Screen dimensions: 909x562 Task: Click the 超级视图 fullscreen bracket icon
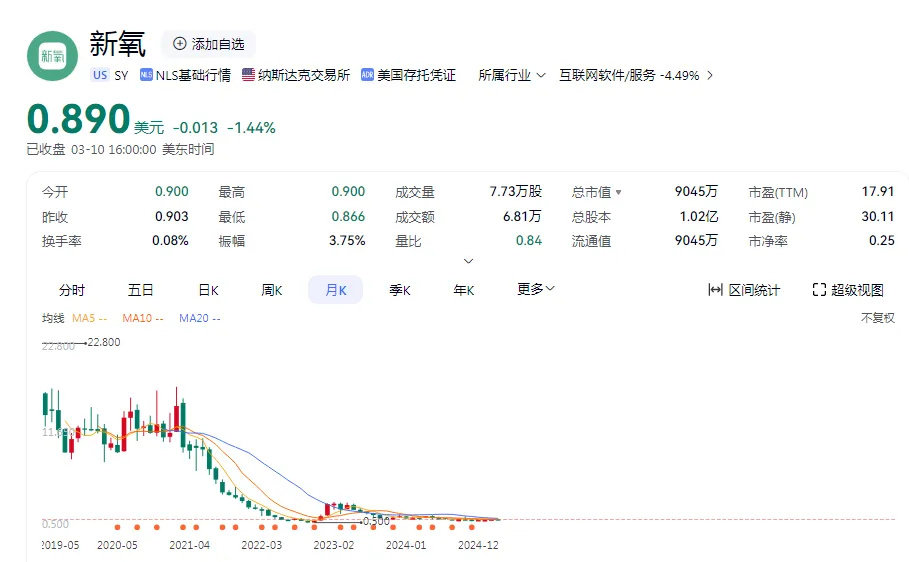tap(819, 289)
